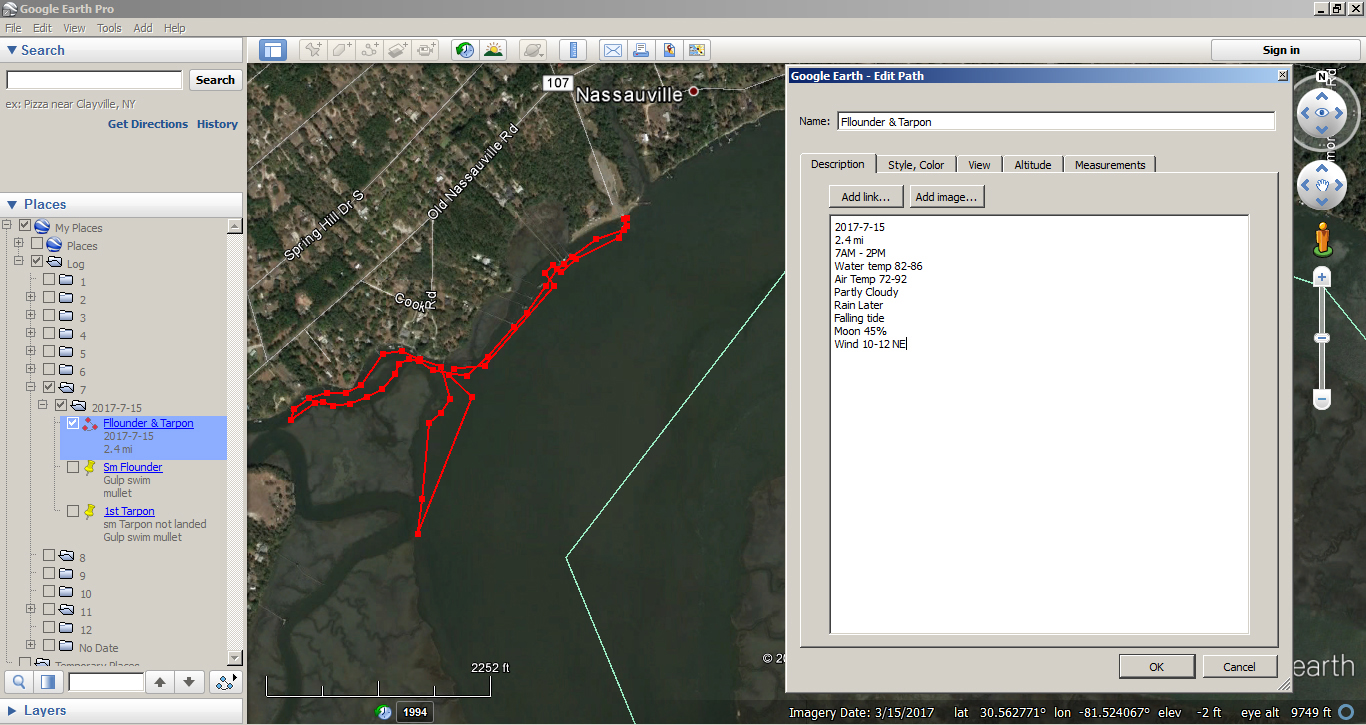Click the Search button
The image size is (1366, 725).
pos(215,80)
